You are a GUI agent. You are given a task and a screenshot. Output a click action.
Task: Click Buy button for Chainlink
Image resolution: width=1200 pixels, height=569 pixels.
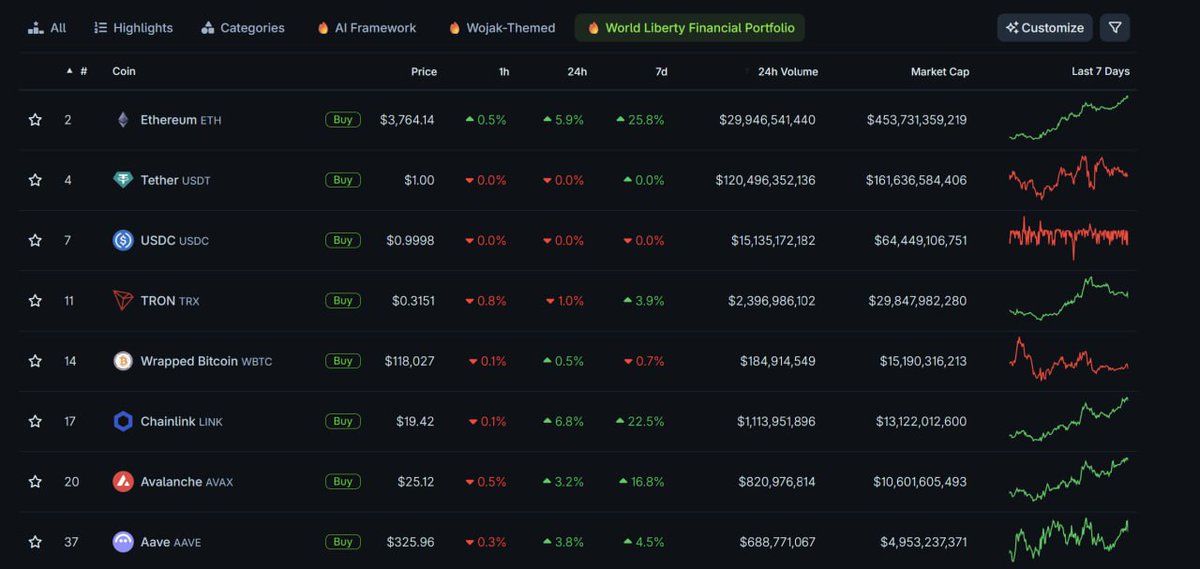(x=343, y=421)
